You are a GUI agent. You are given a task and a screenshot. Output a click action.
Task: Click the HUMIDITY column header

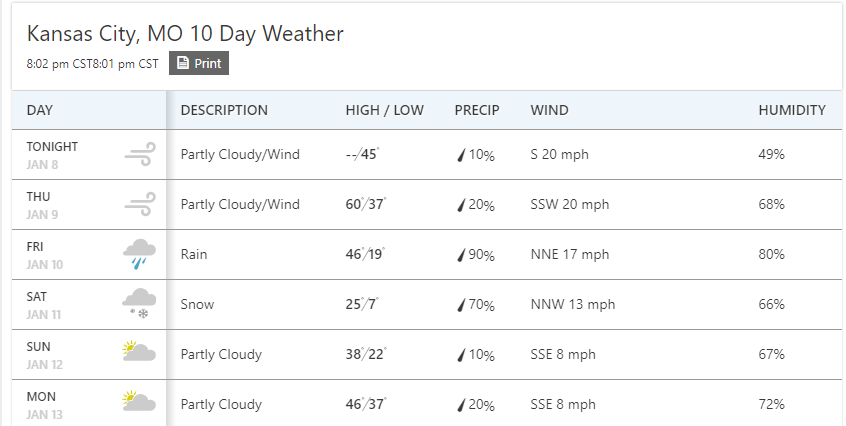tap(792, 110)
